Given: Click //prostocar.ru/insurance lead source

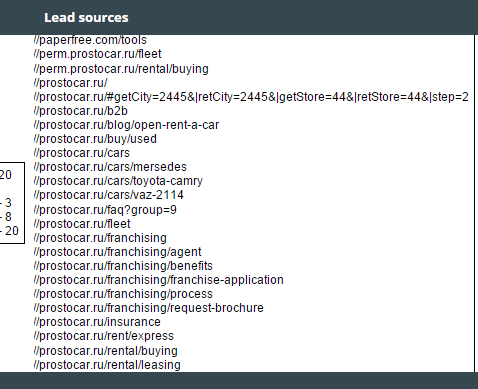Looking at the screenshot, I should click(97, 322).
